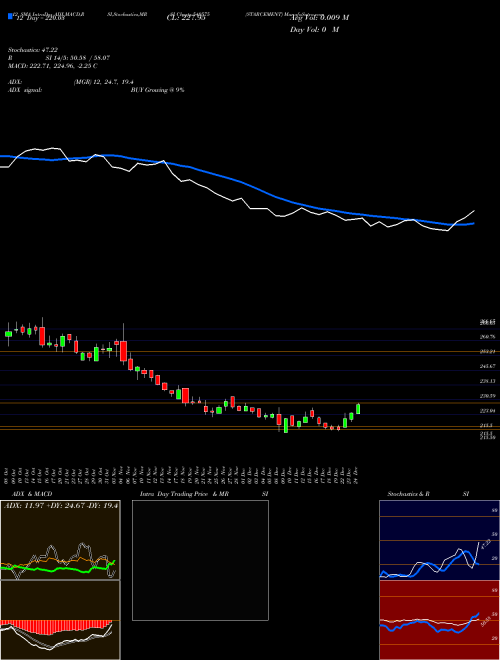Click the 260.76 price axis label
Viewport: 500px width, 660px height.
(x=488, y=337)
